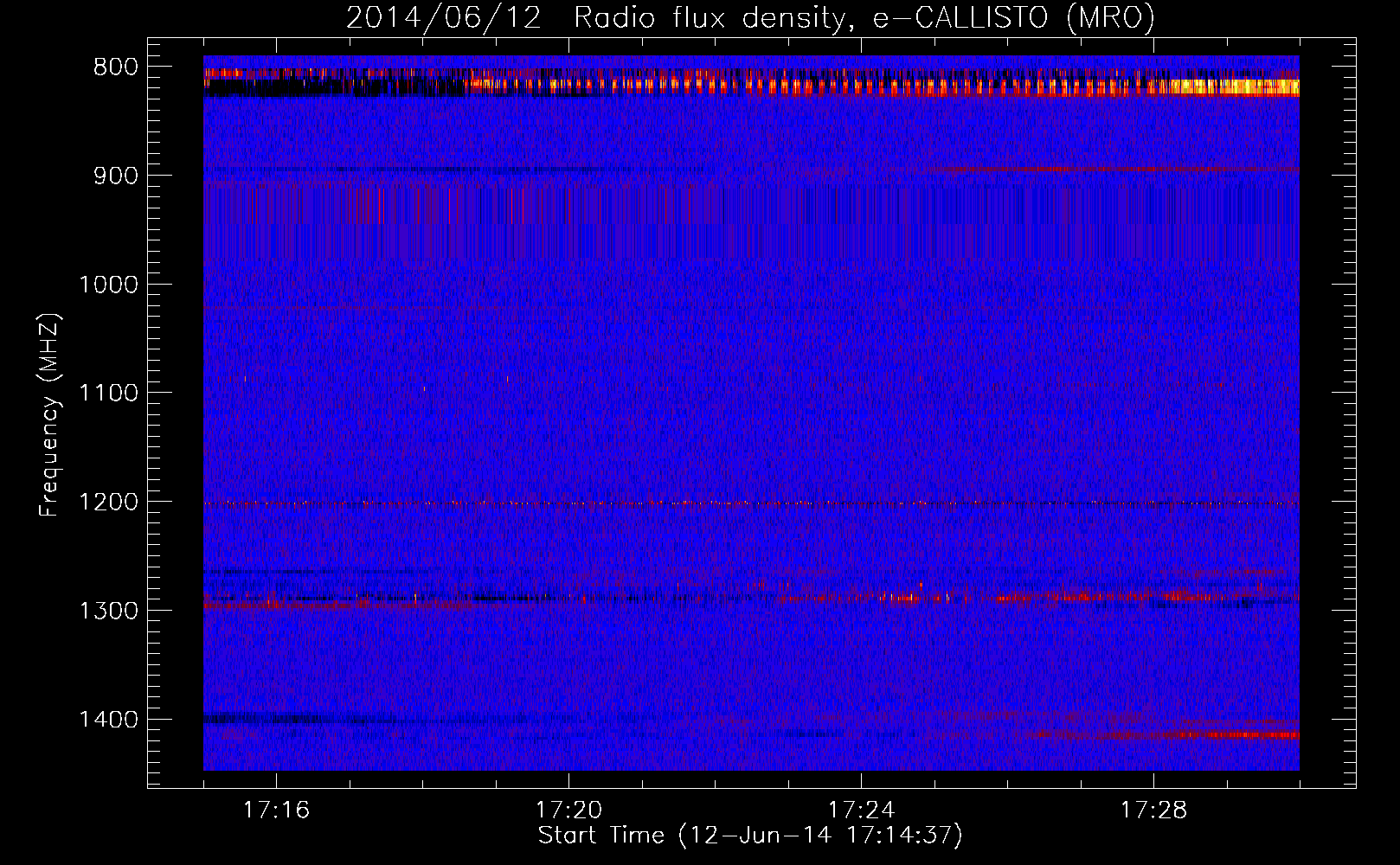Image resolution: width=1400 pixels, height=865 pixels.
Task: Click the thin dotted line at 1200 MHz
Action: click(751, 503)
